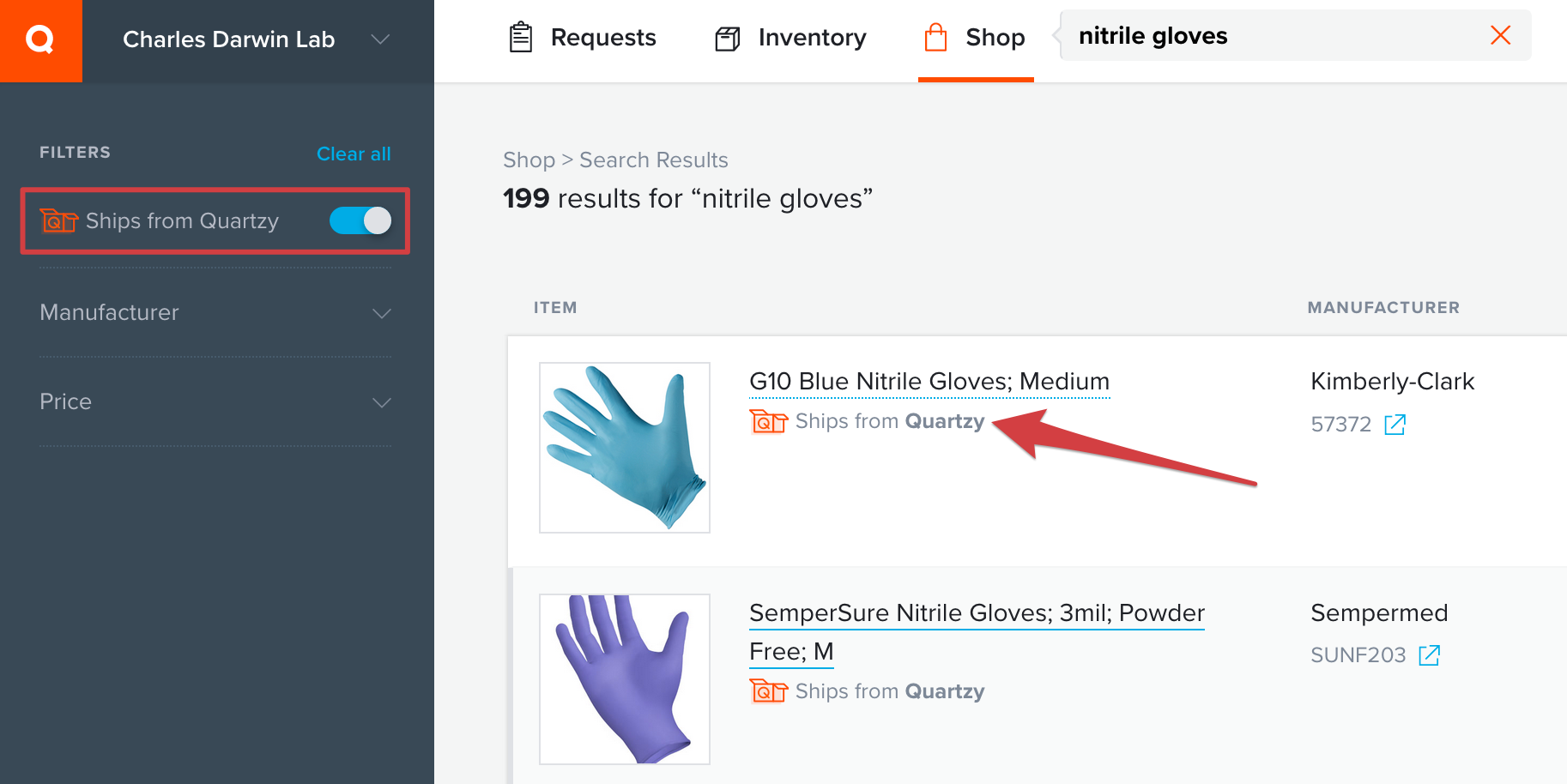Switch to the Requests tab
The height and width of the screenshot is (784, 1567).
pos(582,38)
